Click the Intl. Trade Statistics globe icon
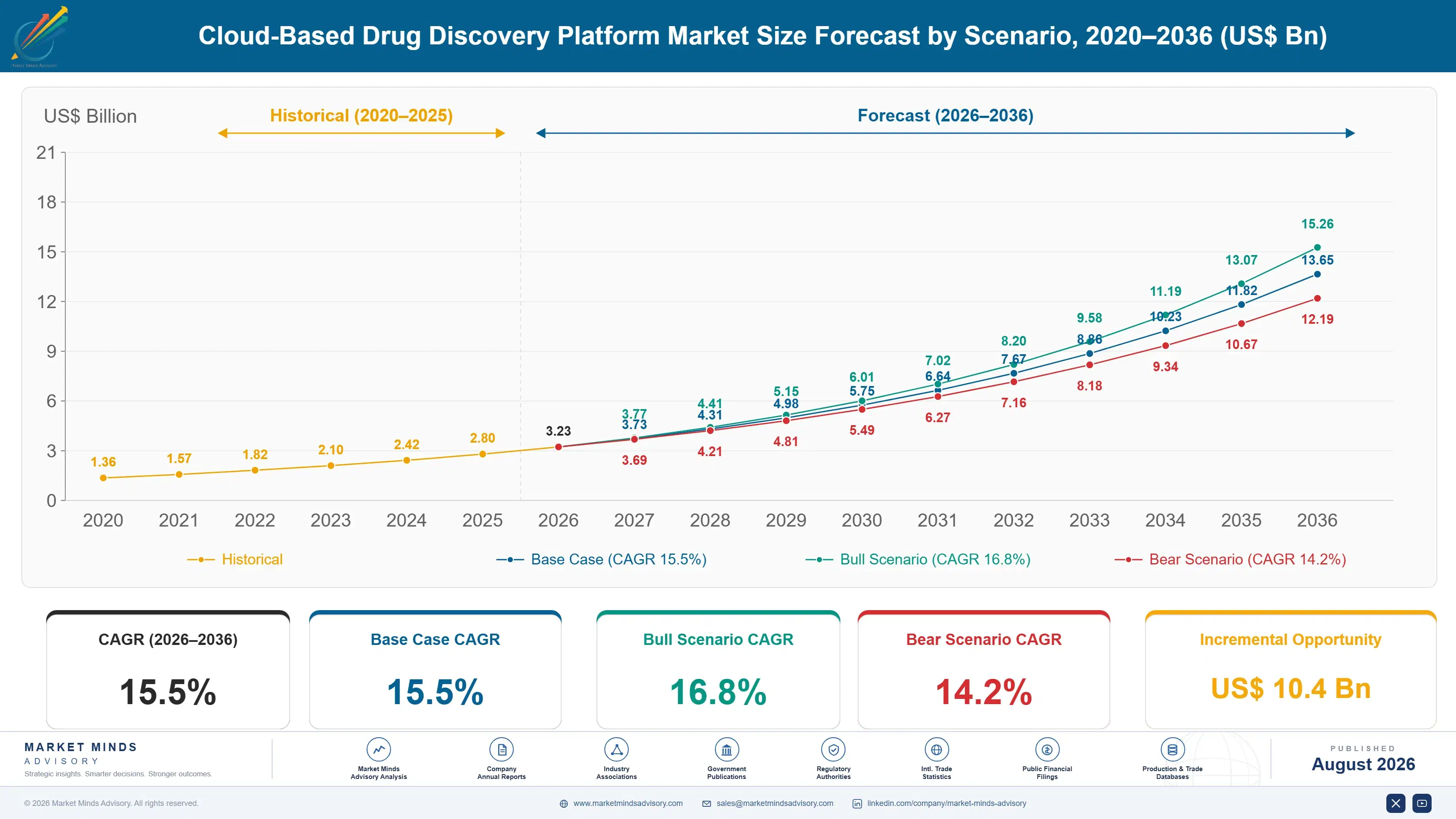Viewport: 1456px width, 819px height. tap(937, 749)
